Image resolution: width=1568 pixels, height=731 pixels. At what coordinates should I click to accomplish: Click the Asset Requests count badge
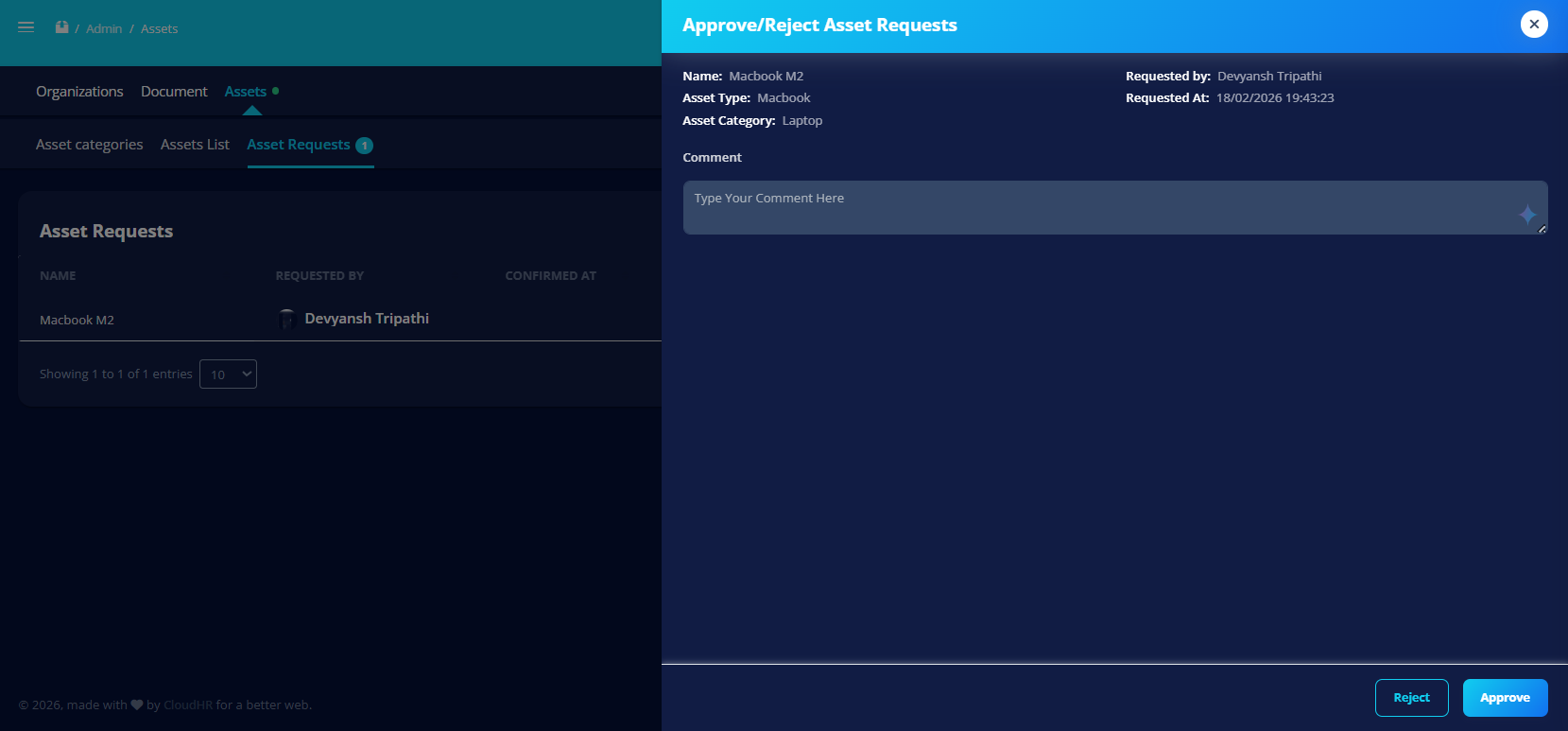[364, 146]
